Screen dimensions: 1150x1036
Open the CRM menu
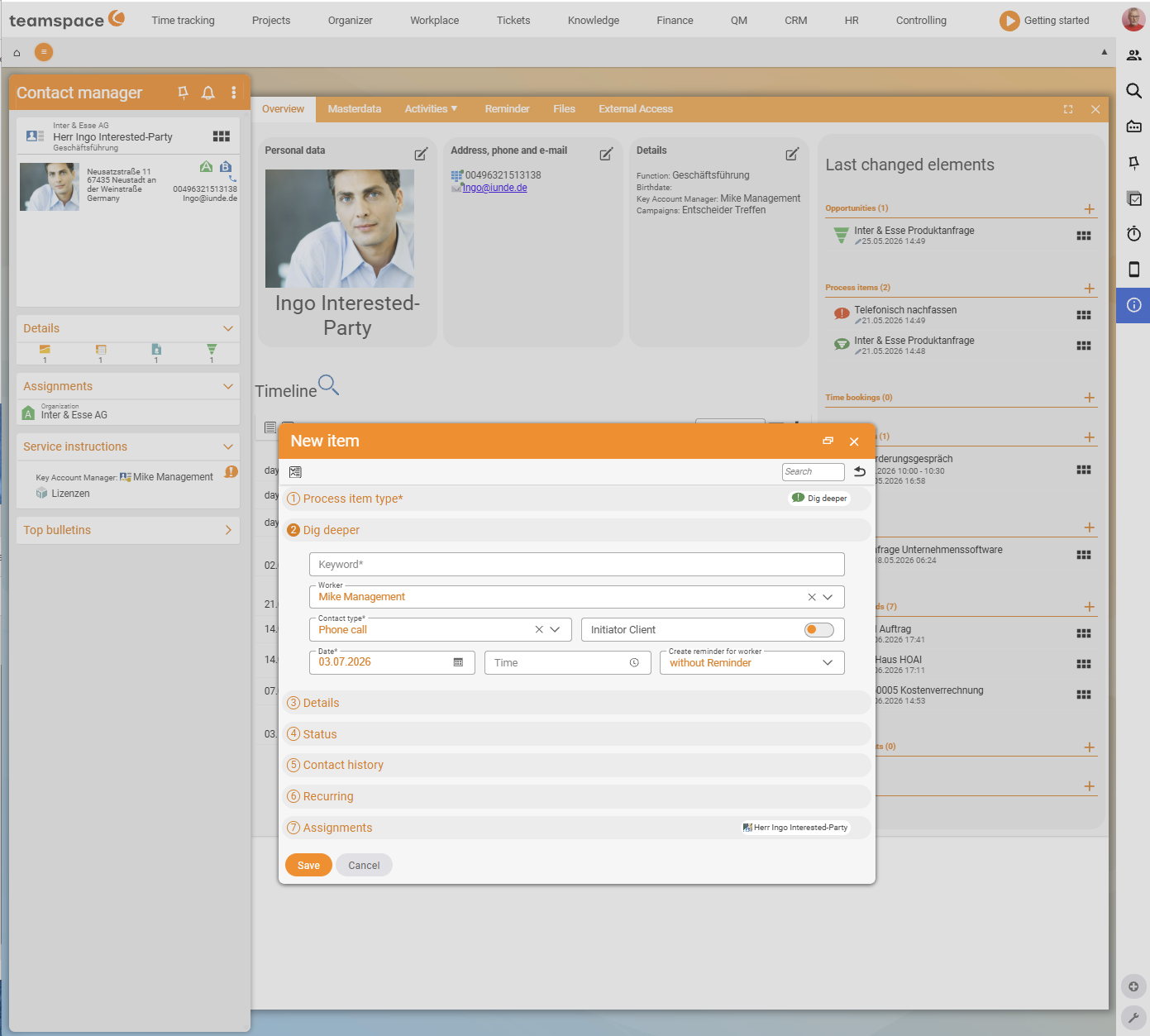pos(796,21)
